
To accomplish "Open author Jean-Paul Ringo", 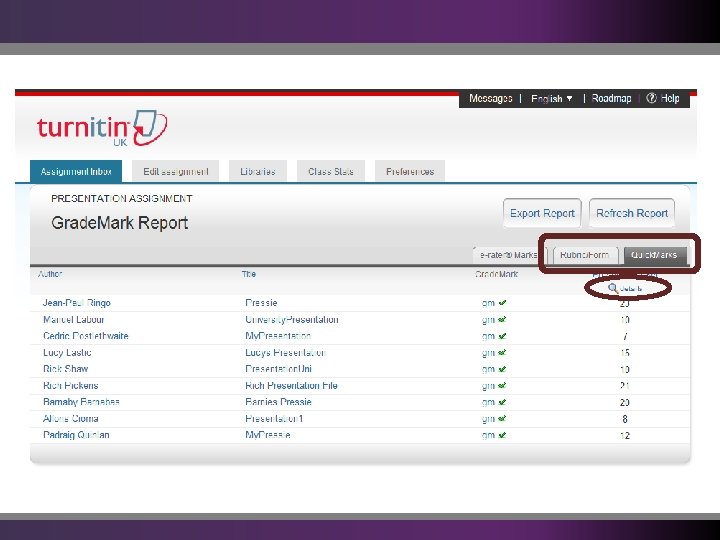I will click(77, 303).
